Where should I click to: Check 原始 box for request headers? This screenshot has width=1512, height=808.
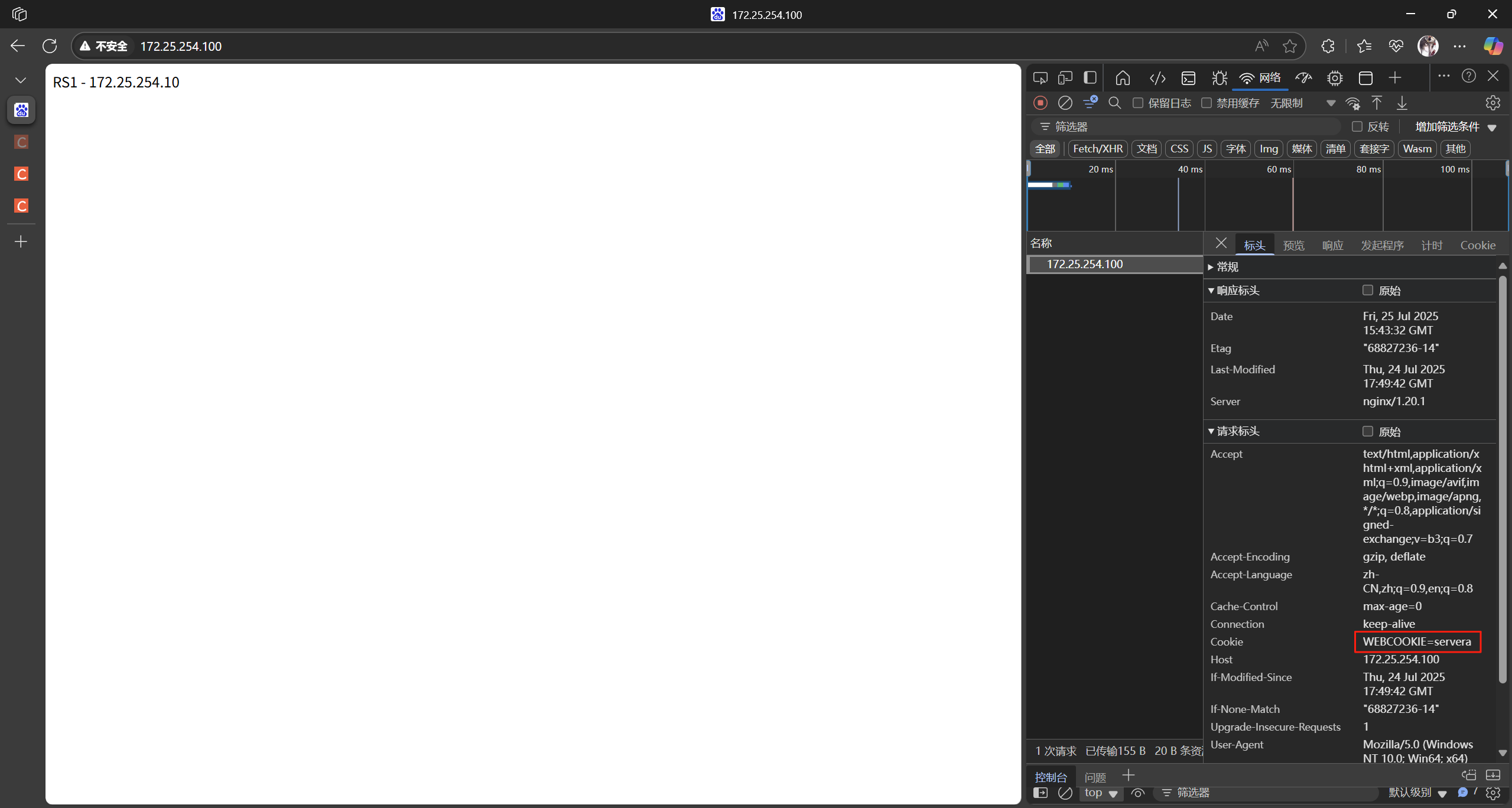click(1367, 431)
